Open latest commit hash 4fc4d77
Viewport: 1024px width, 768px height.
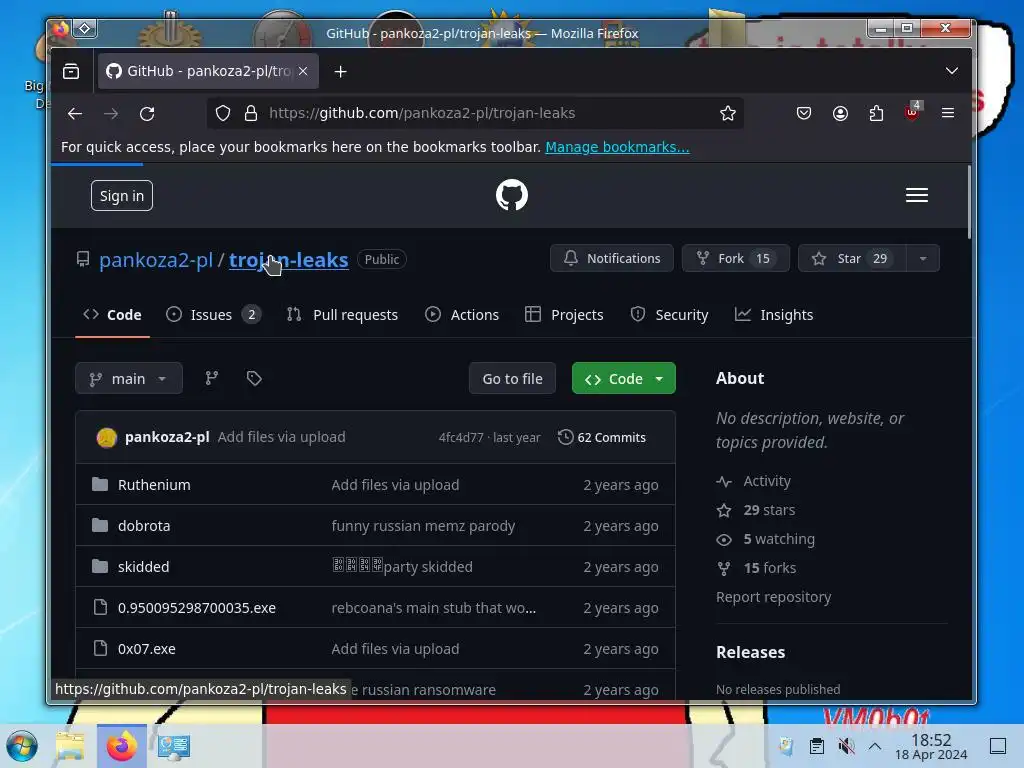click(x=461, y=438)
